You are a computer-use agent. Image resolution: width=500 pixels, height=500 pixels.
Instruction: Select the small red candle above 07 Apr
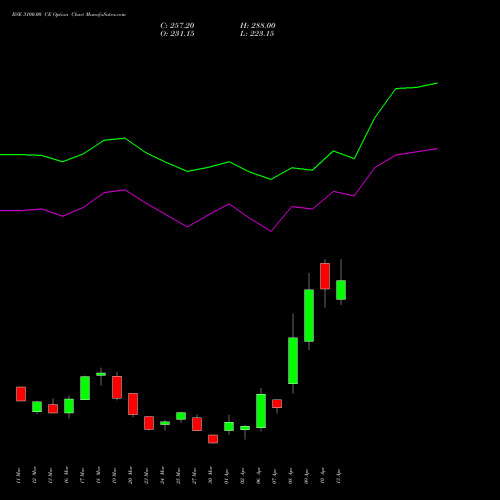point(277,403)
